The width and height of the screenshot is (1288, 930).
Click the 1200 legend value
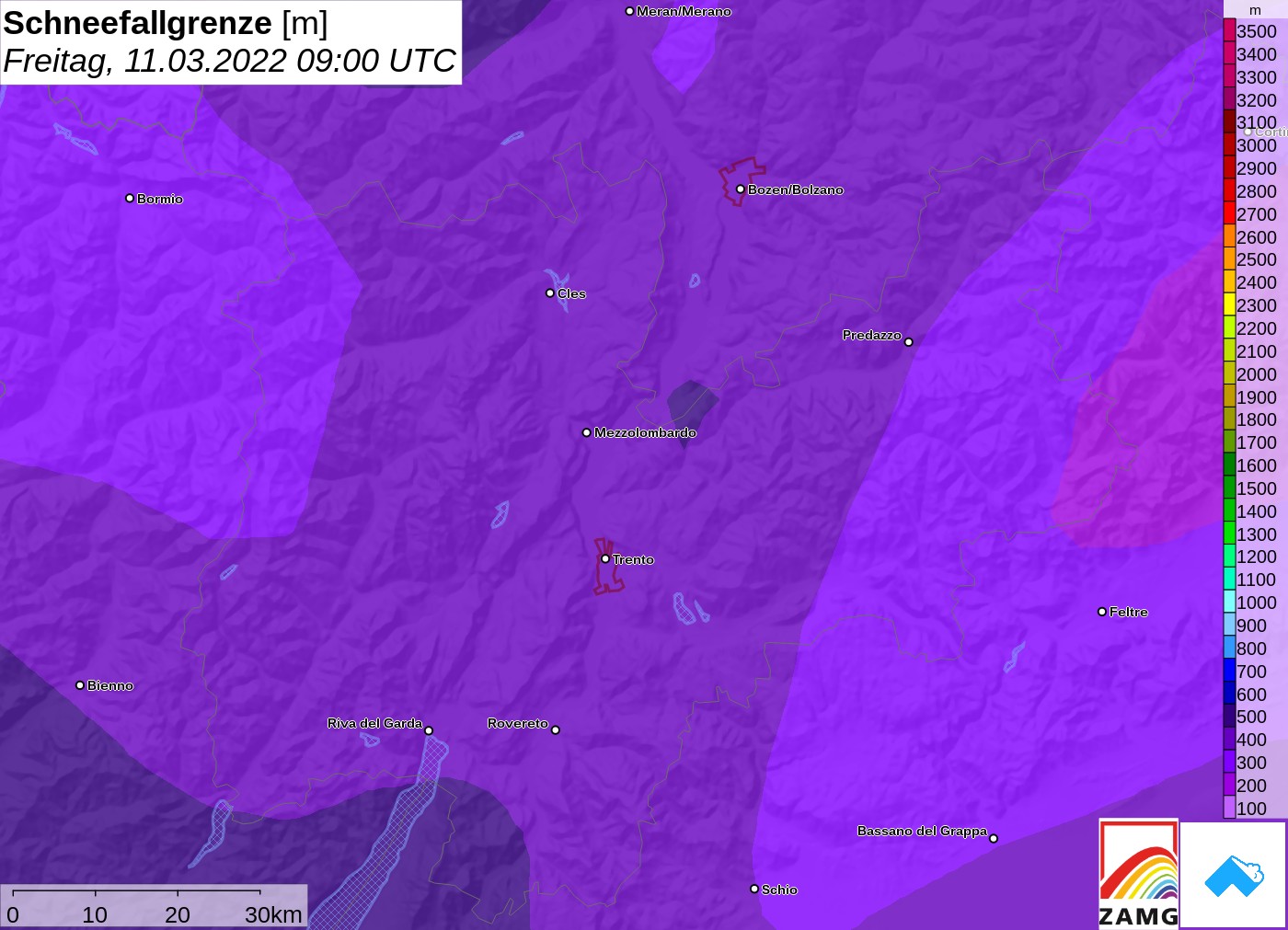tap(1257, 557)
